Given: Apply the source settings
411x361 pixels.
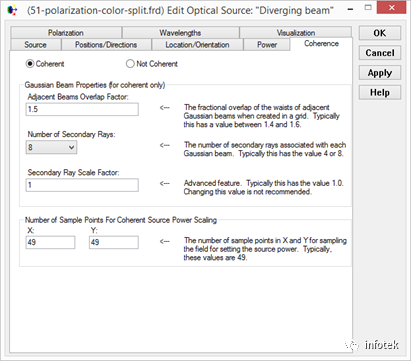Looking at the screenshot, I should [x=380, y=73].
